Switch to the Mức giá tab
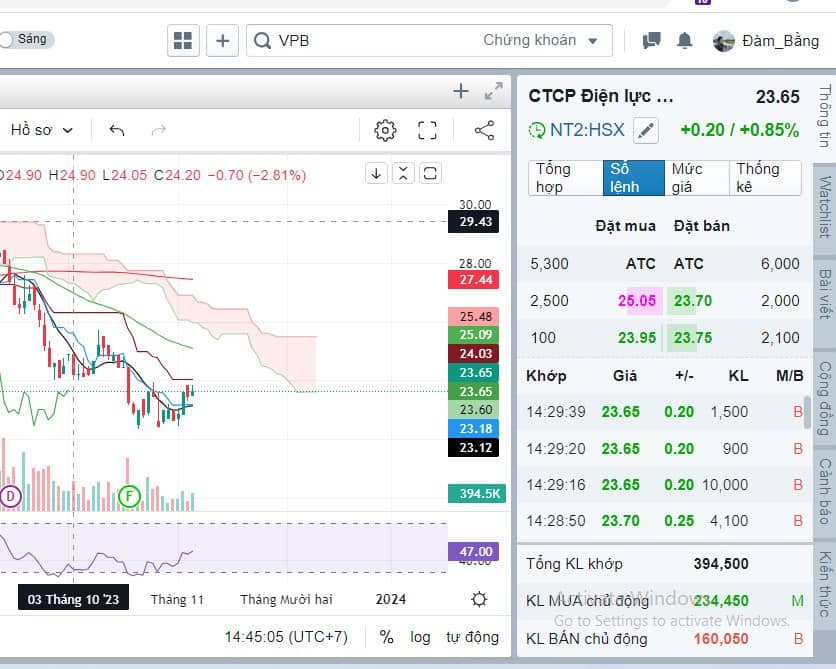This screenshot has height=669, width=836. tap(696, 178)
